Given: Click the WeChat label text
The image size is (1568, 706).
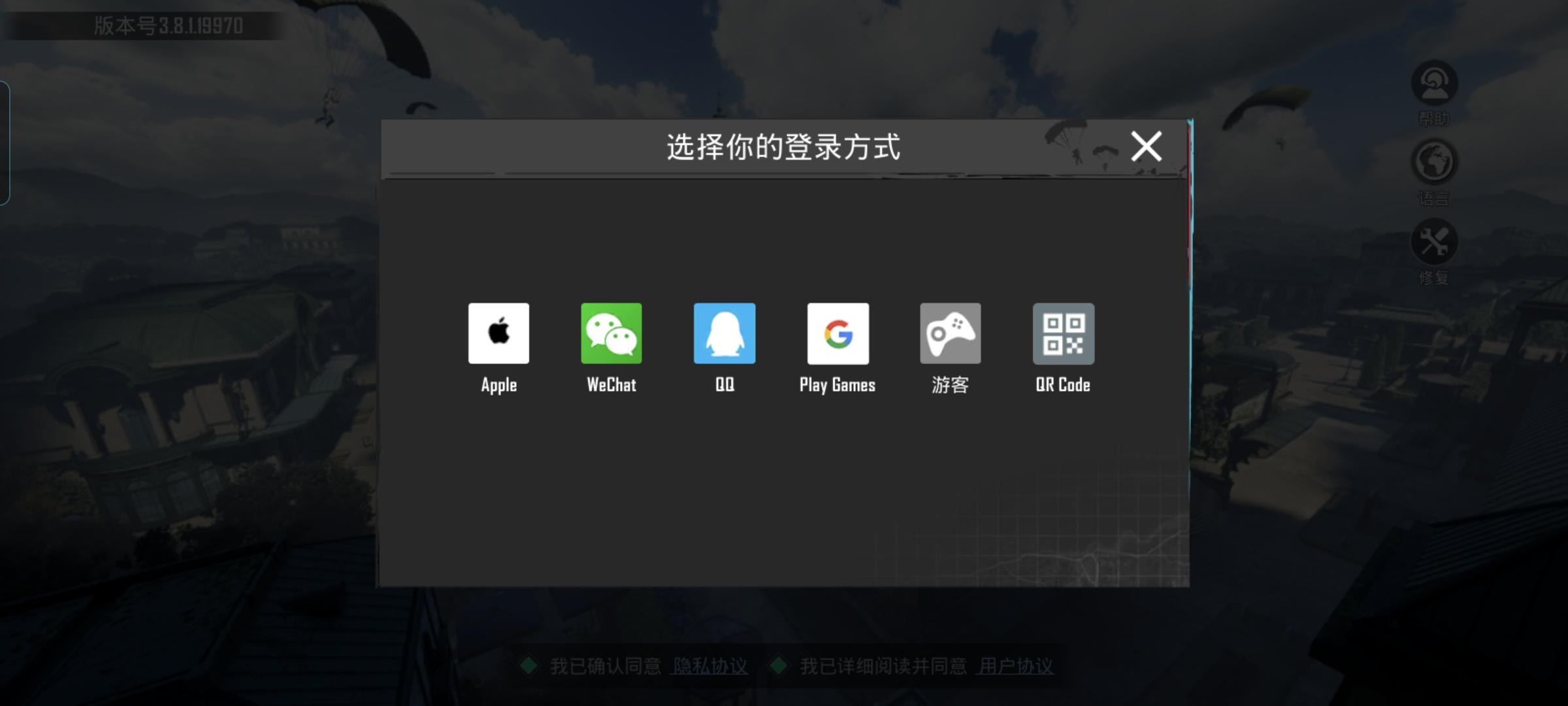Looking at the screenshot, I should 612,384.
